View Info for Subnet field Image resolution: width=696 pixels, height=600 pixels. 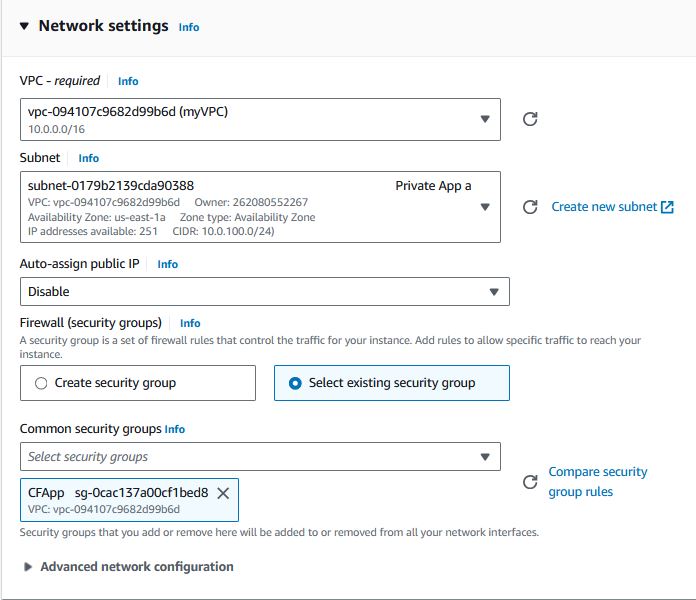[x=88, y=158]
